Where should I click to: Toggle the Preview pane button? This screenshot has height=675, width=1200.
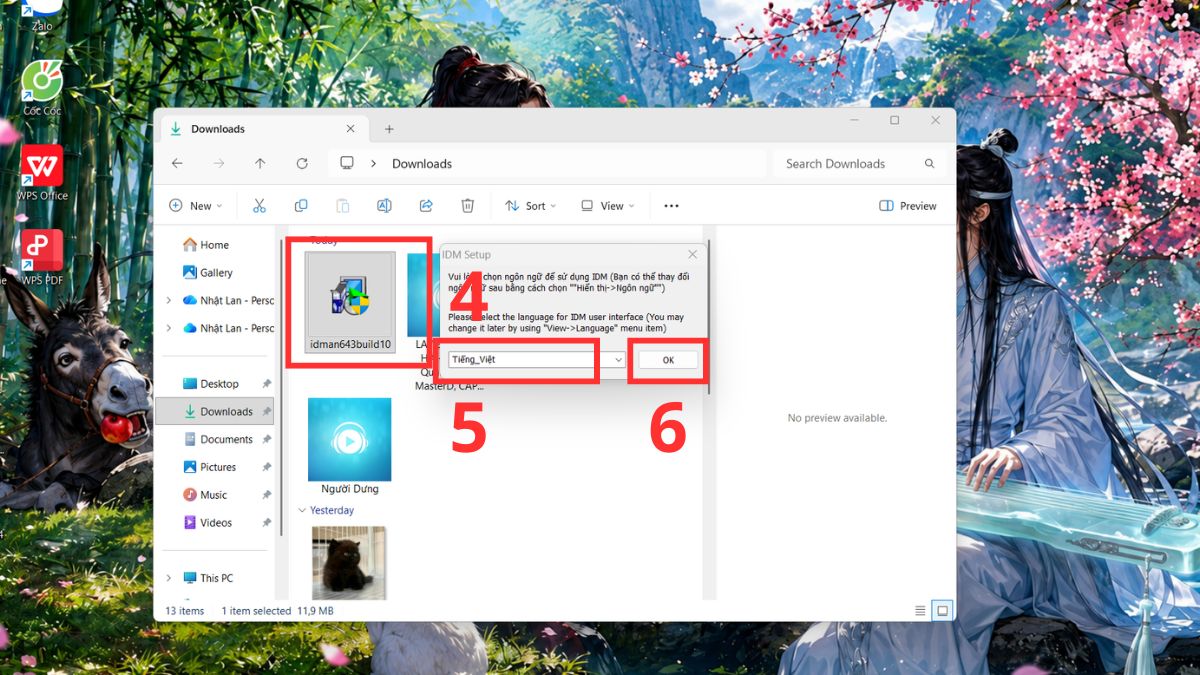[x=908, y=206]
